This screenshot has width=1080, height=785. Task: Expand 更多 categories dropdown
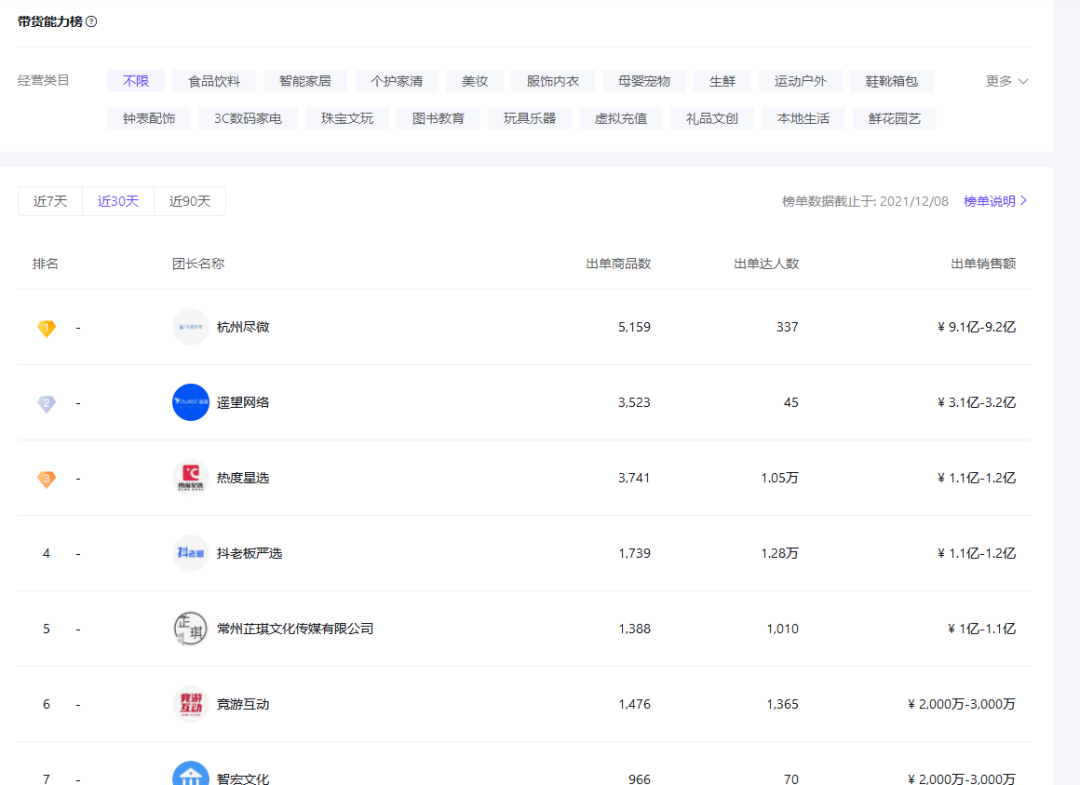point(1006,81)
